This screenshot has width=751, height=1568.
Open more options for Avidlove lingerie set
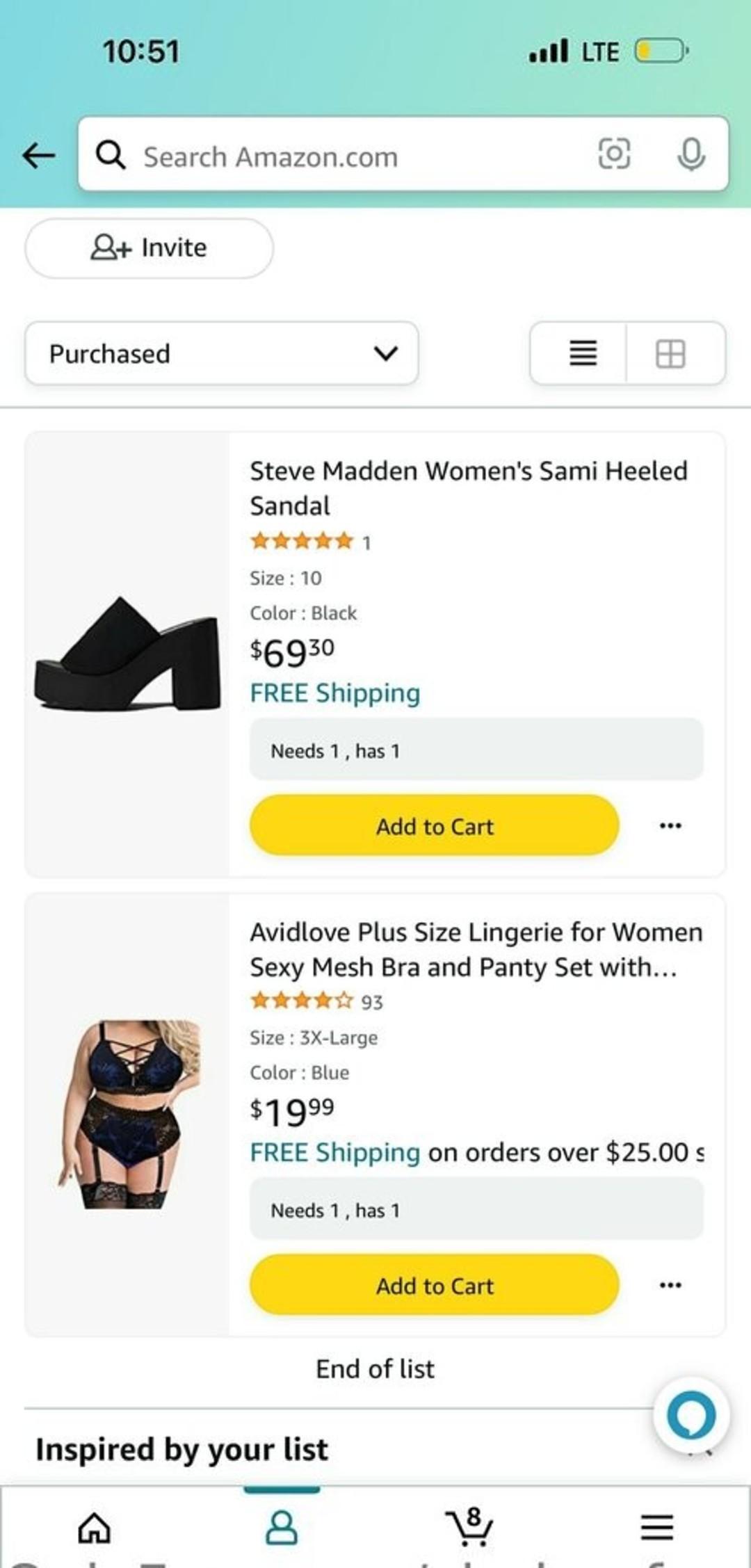coord(670,1285)
